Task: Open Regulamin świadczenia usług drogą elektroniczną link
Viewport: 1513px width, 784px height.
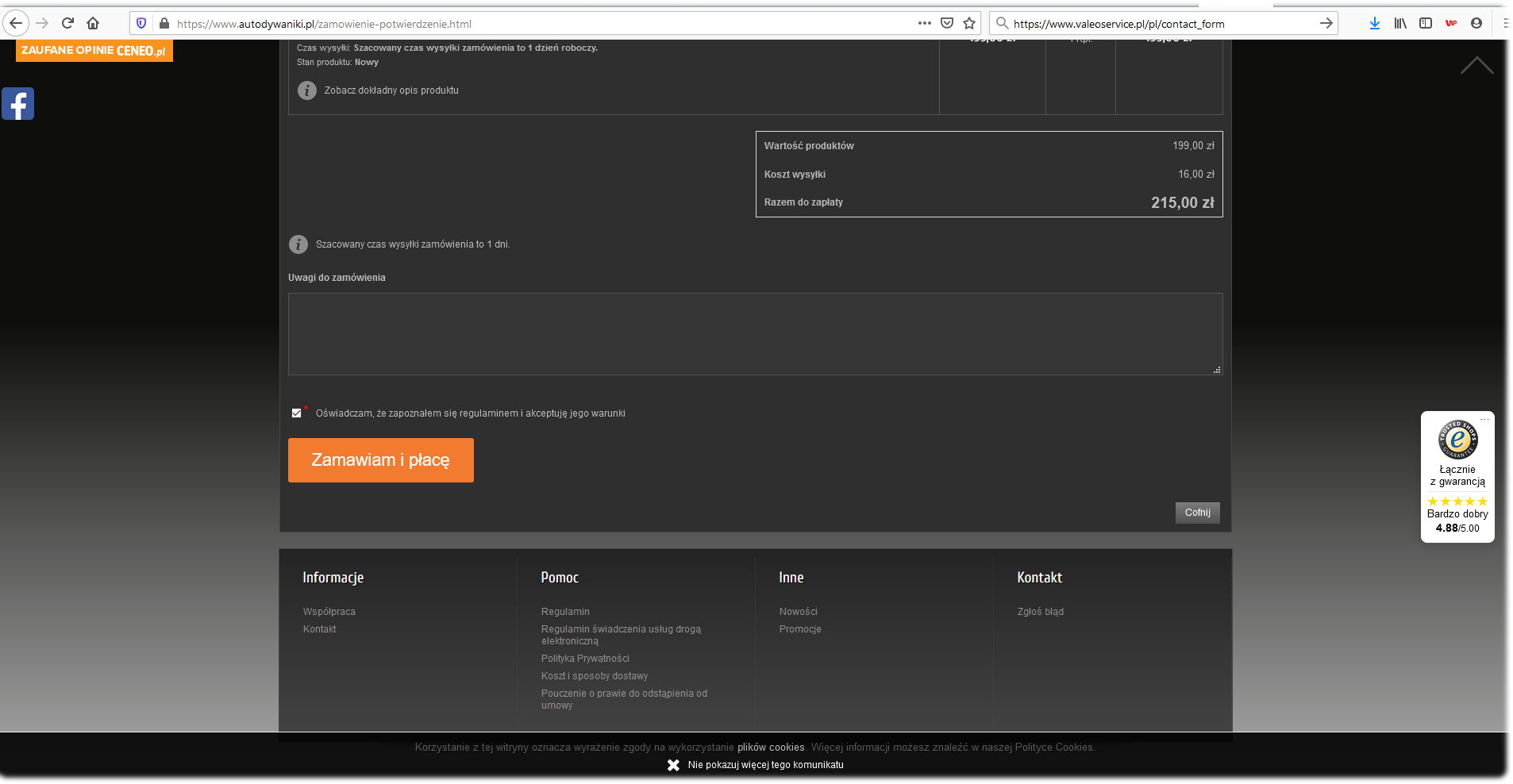Action: point(621,635)
